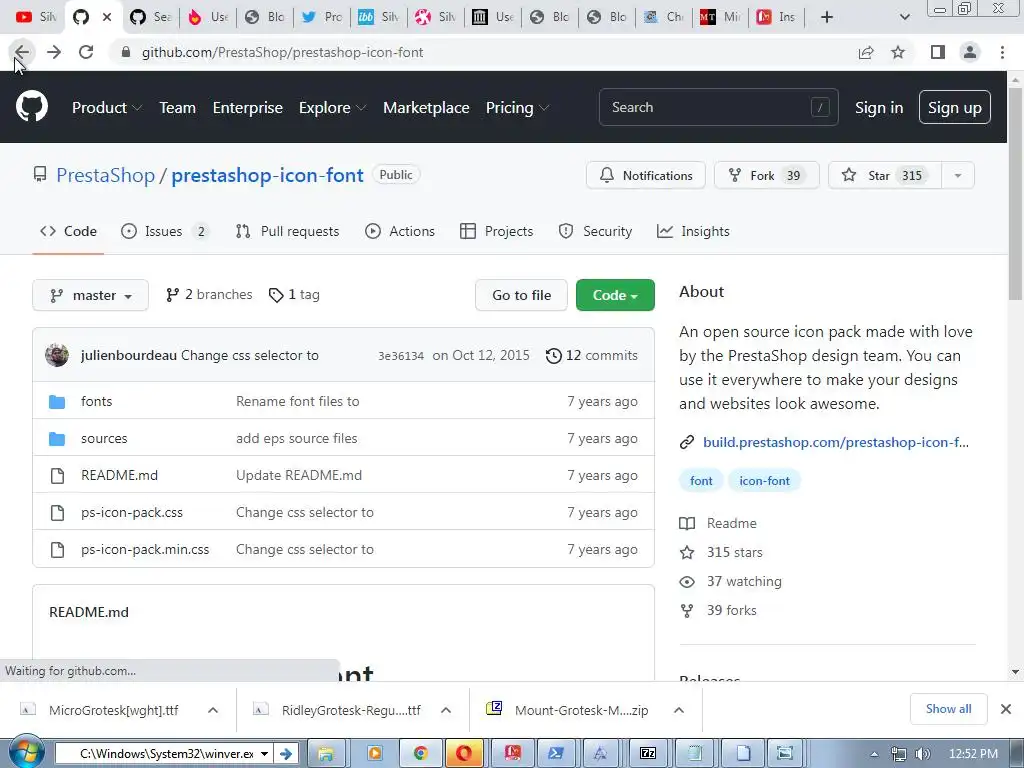The image size is (1024, 768).
Task: View the 2 branches link
Action: point(209,295)
